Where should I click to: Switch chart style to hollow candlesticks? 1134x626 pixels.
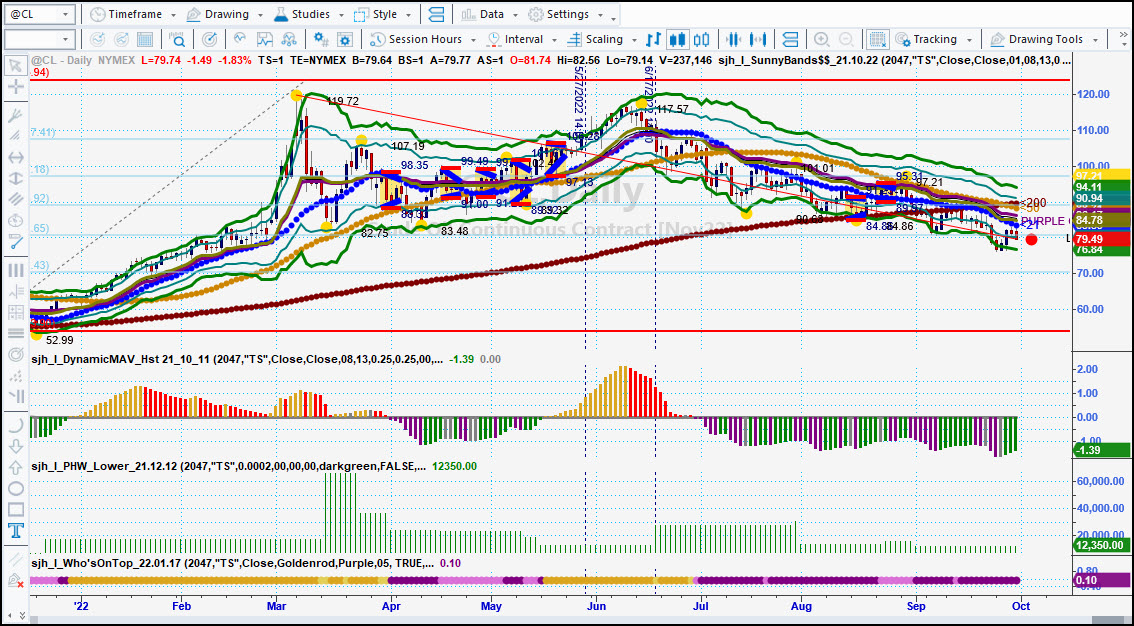coord(702,39)
